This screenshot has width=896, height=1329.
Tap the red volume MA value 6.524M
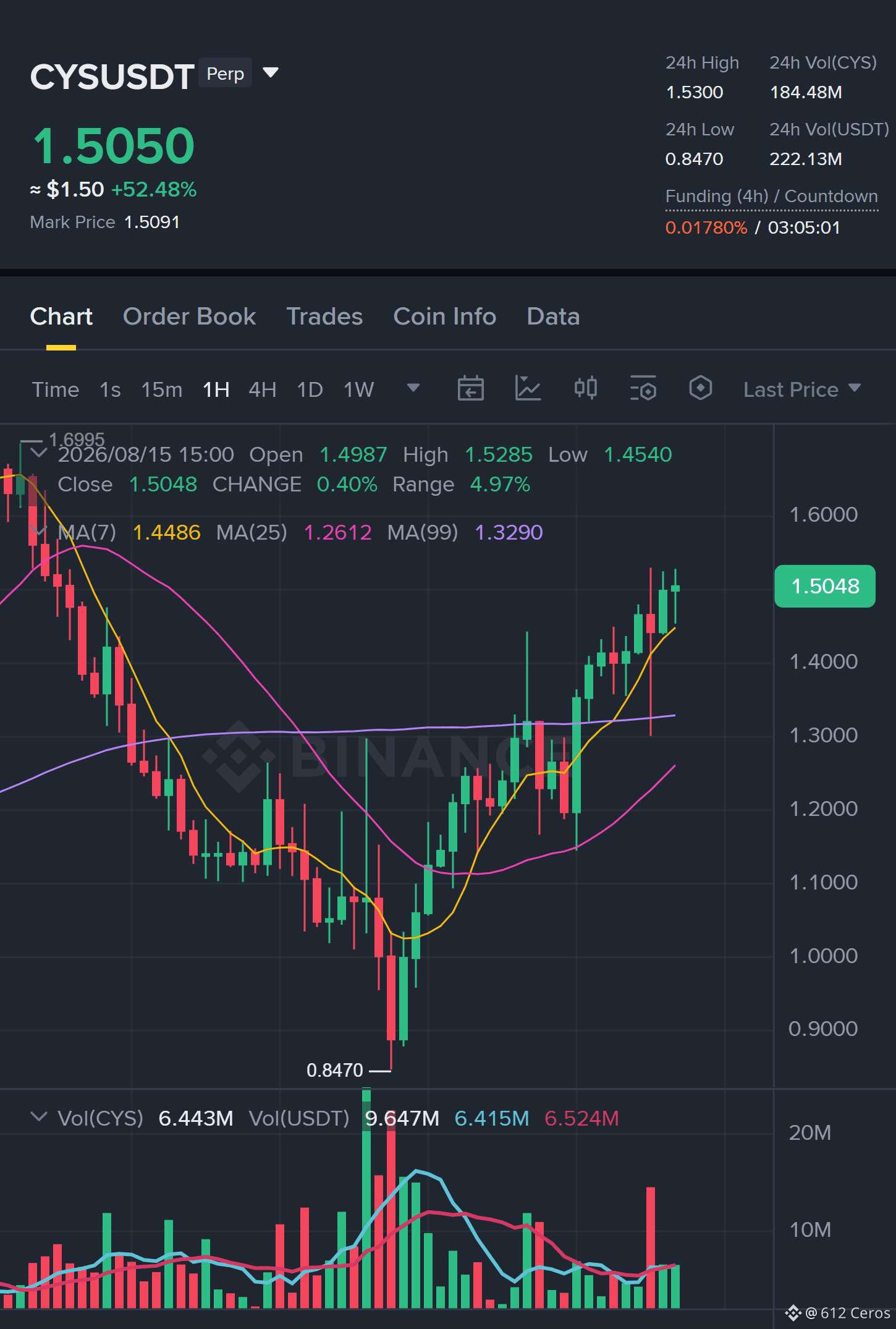(x=581, y=1118)
